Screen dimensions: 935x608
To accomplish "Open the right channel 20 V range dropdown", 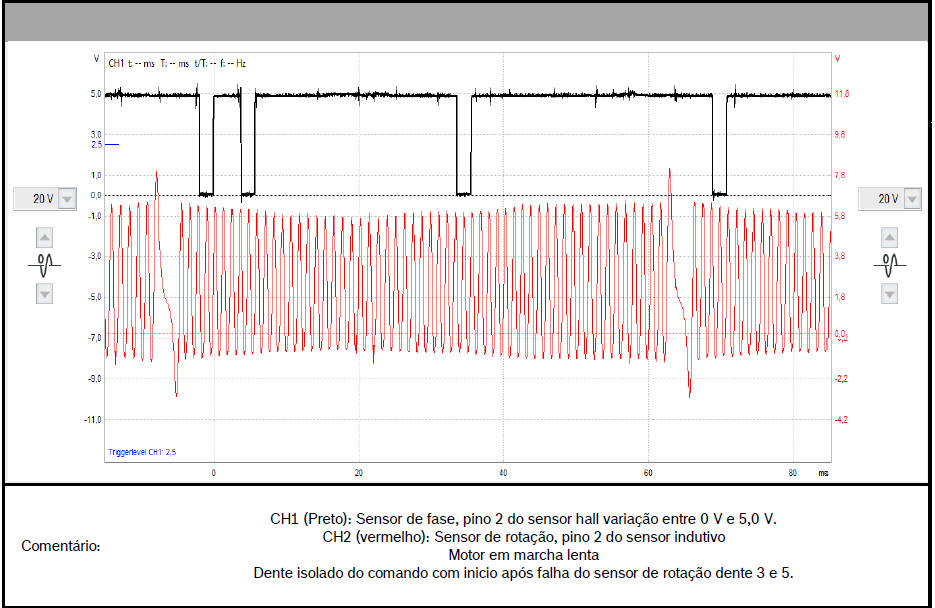I will coord(912,199).
